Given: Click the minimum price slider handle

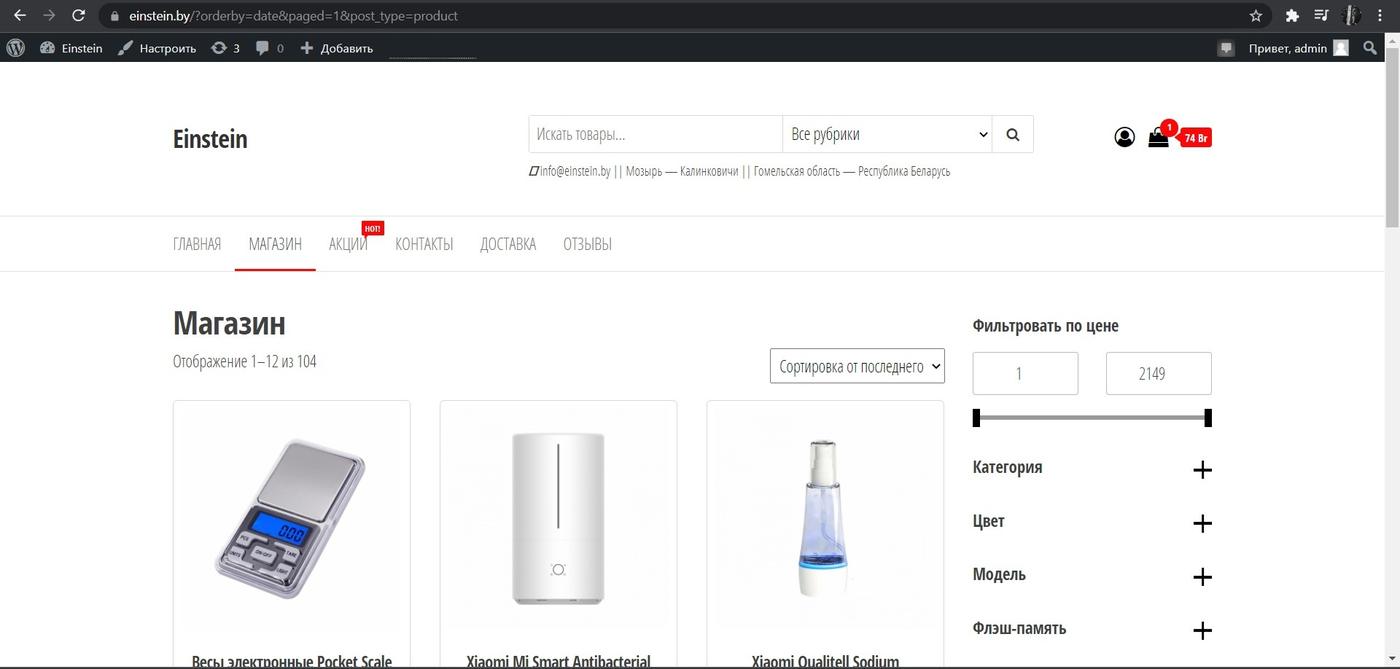Looking at the screenshot, I should pos(977,418).
